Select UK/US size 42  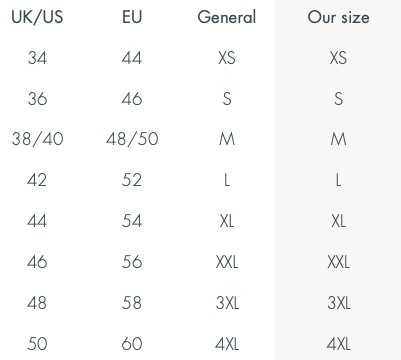pyautogui.click(x=37, y=180)
